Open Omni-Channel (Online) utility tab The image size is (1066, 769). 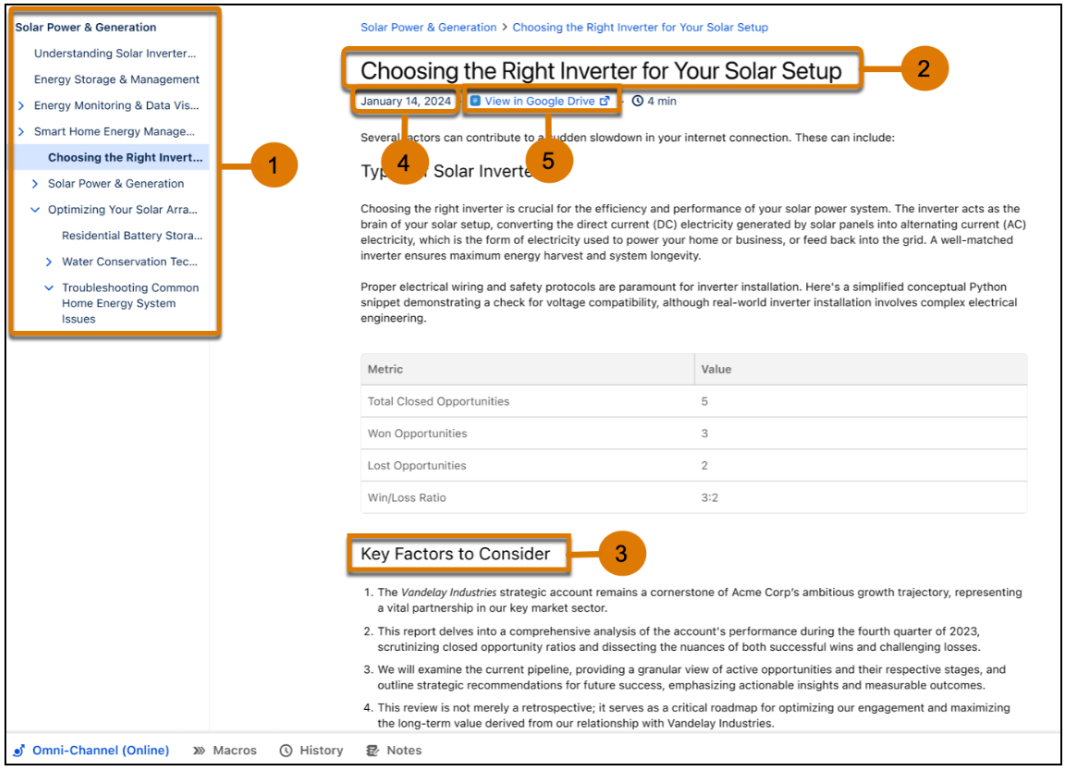[x=91, y=751]
